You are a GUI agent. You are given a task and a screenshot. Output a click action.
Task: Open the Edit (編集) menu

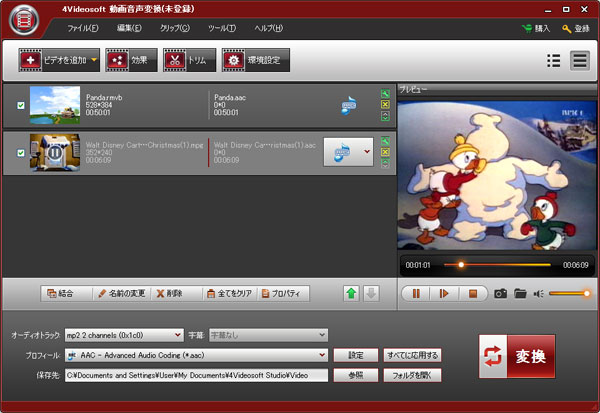click(x=129, y=28)
